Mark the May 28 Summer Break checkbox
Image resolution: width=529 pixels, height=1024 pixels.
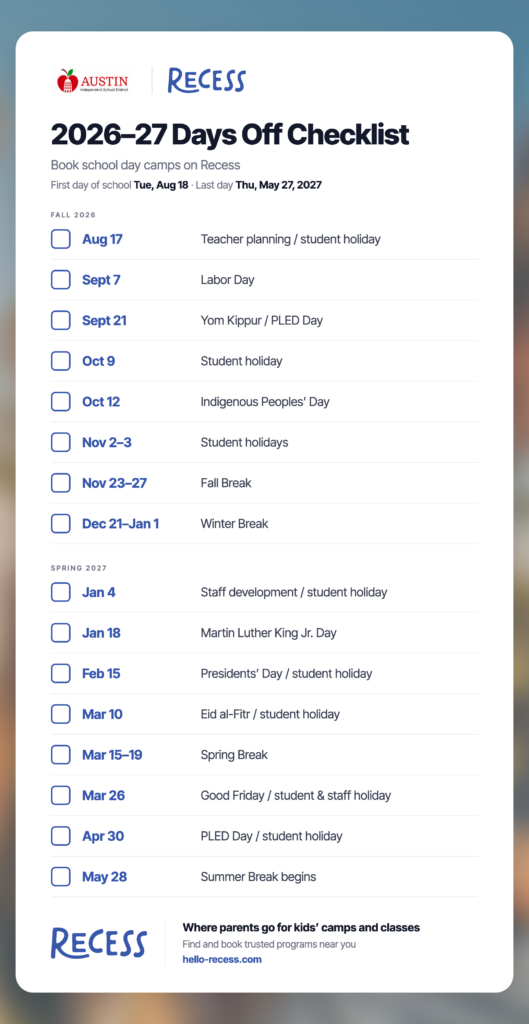click(x=61, y=876)
